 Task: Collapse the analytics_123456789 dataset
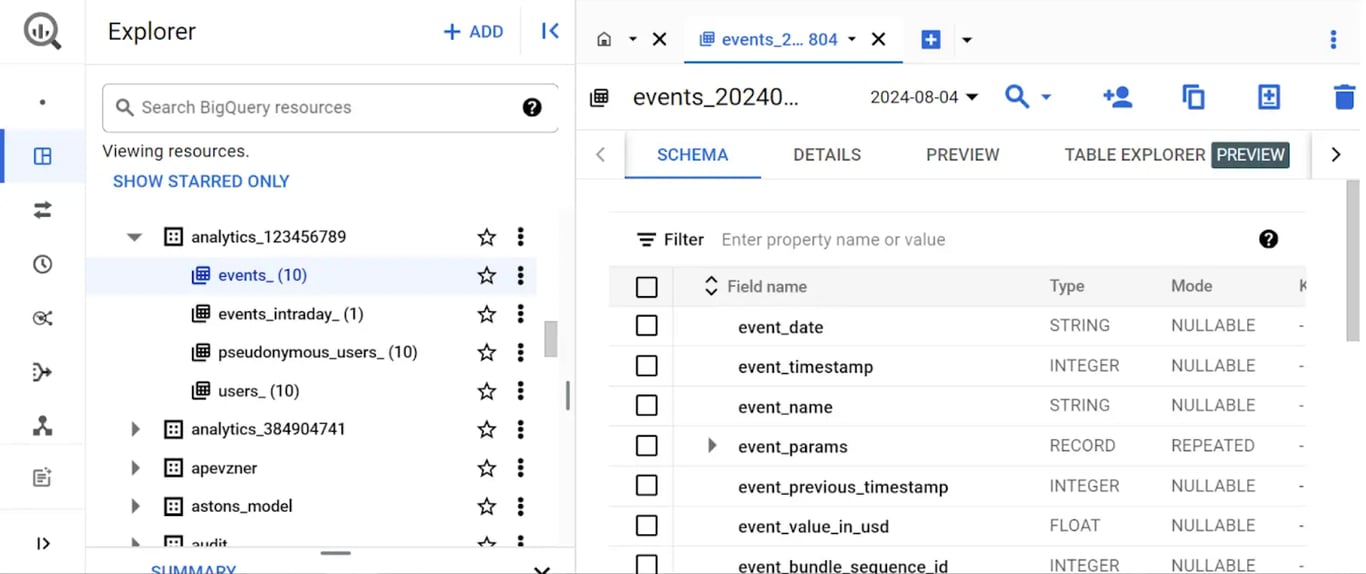pos(135,237)
